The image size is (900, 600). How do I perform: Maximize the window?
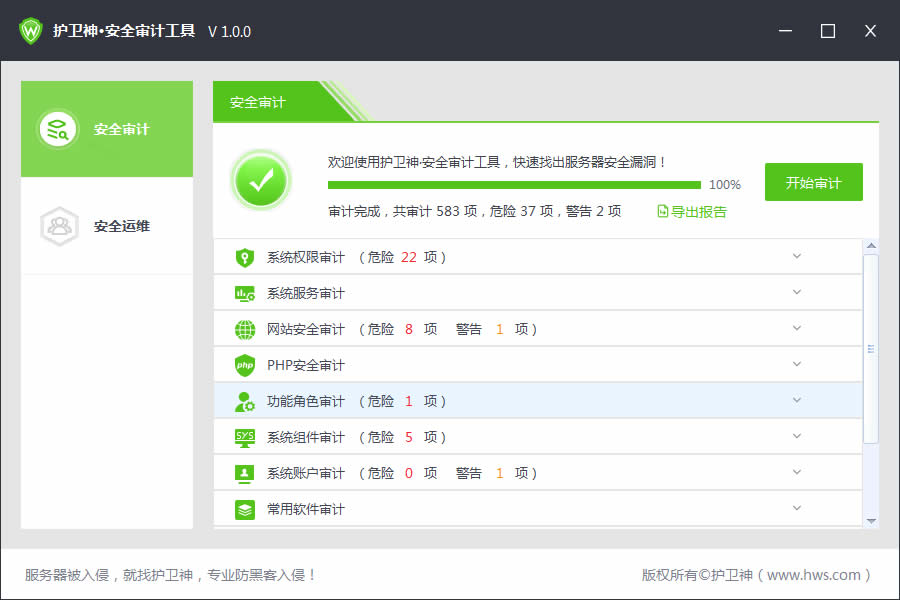828,31
